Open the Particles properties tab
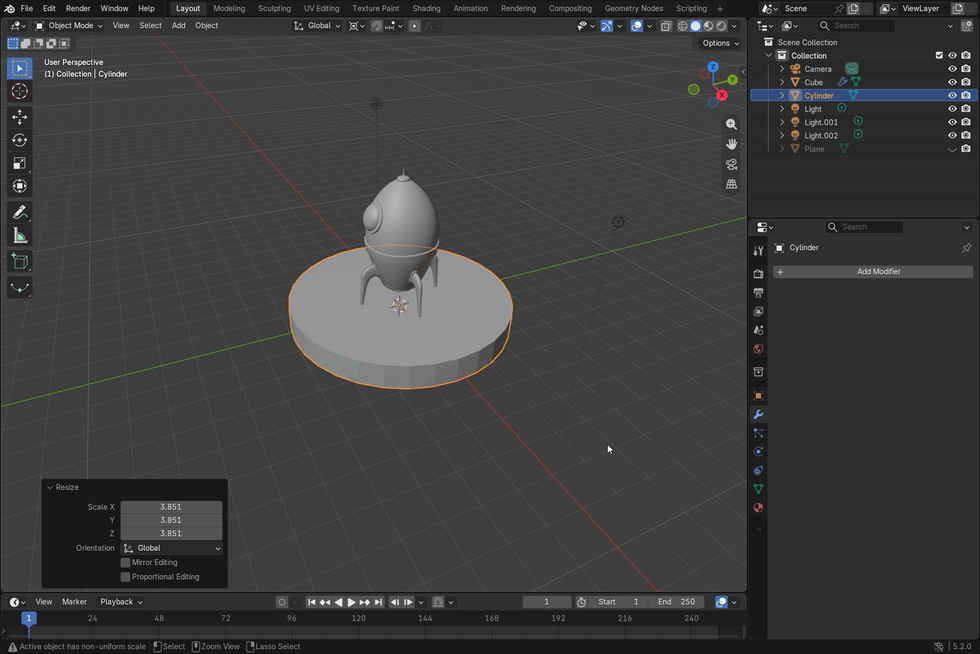Screen dimensions: 980x654 pyautogui.click(x=758, y=433)
